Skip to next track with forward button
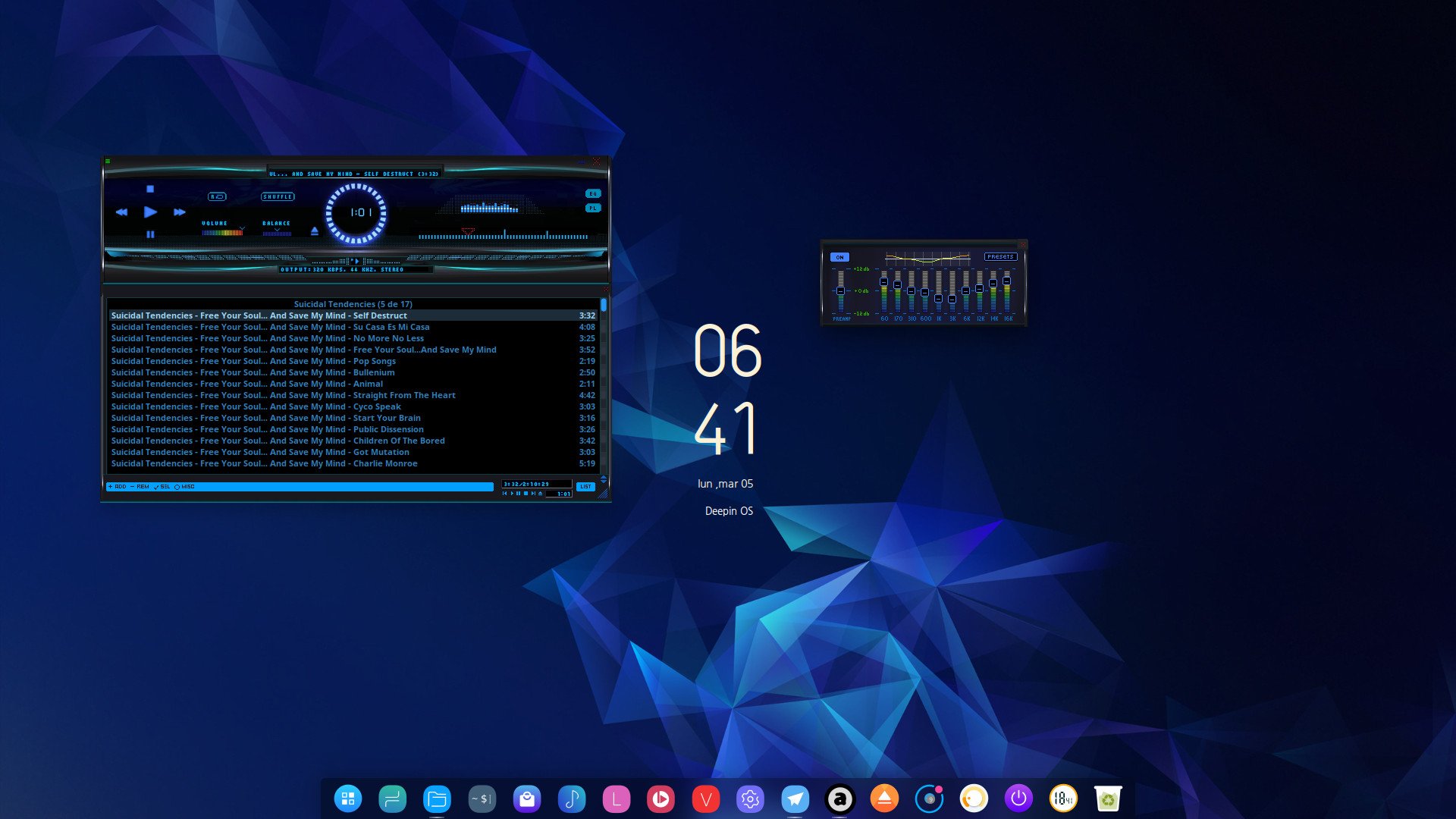The image size is (1456, 819). [180, 212]
